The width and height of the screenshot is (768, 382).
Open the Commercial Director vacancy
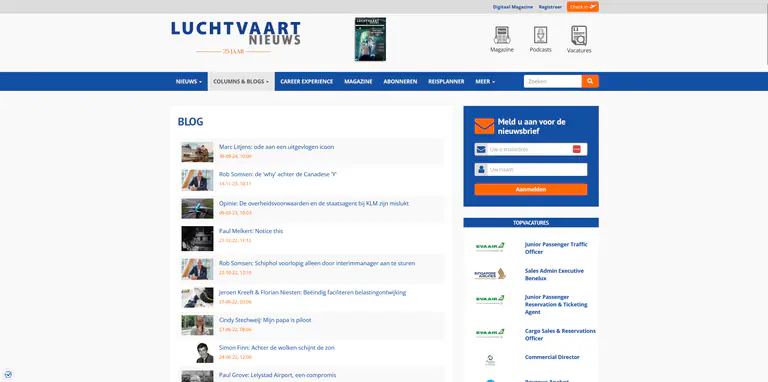click(552, 358)
